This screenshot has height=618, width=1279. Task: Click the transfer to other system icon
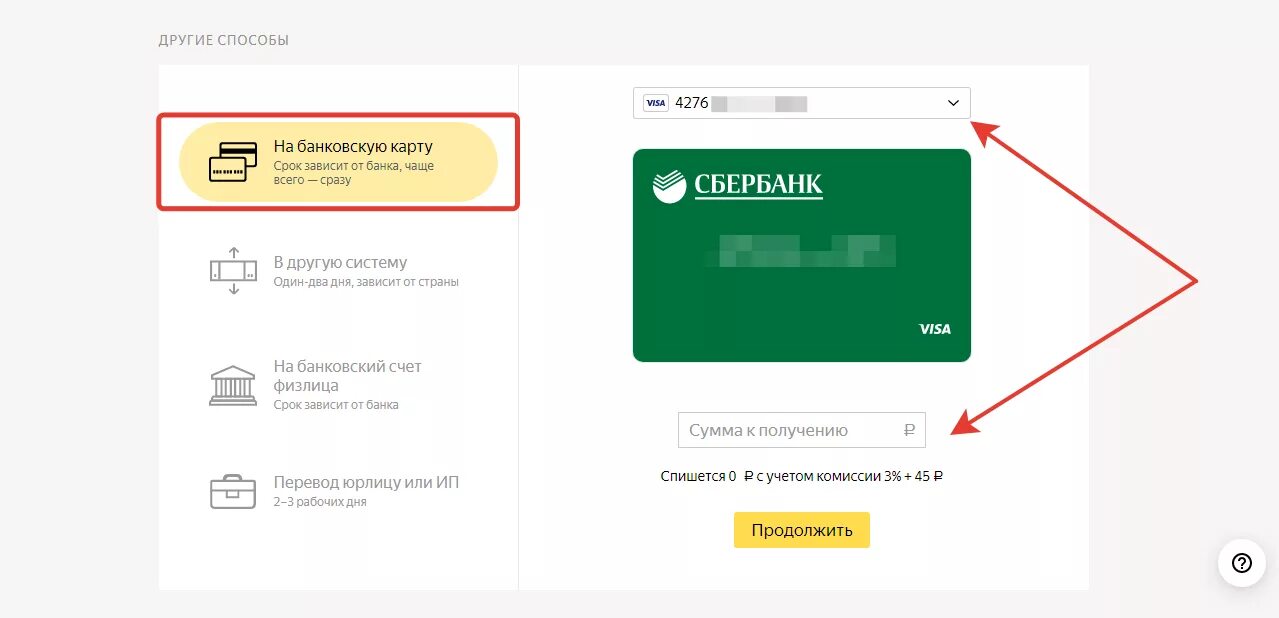(x=233, y=270)
